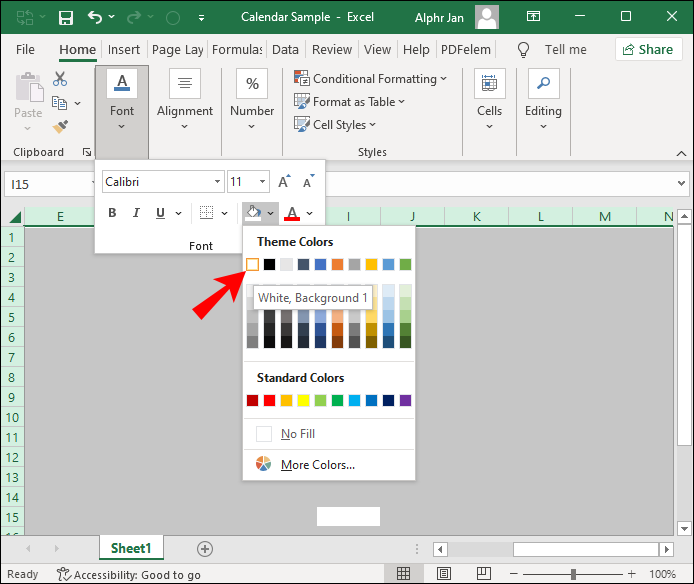Add a new sheet with plus icon
Viewport: 694px width, 584px height.
pos(205,548)
